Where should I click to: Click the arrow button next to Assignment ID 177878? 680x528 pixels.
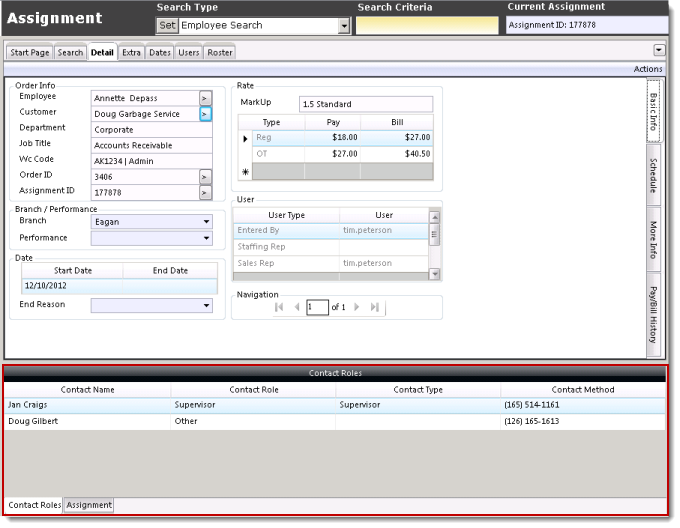tap(205, 192)
